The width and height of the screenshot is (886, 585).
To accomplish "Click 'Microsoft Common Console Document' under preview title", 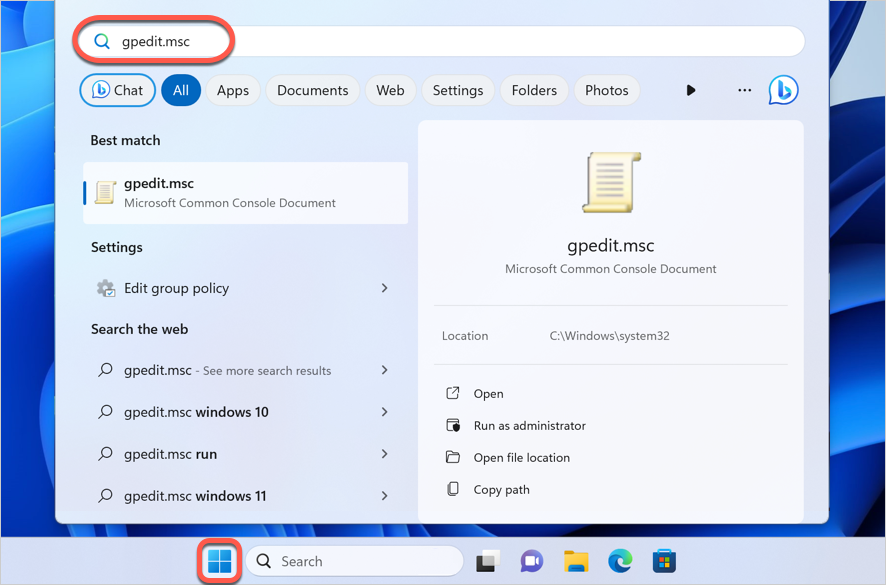I will pos(611,269).
